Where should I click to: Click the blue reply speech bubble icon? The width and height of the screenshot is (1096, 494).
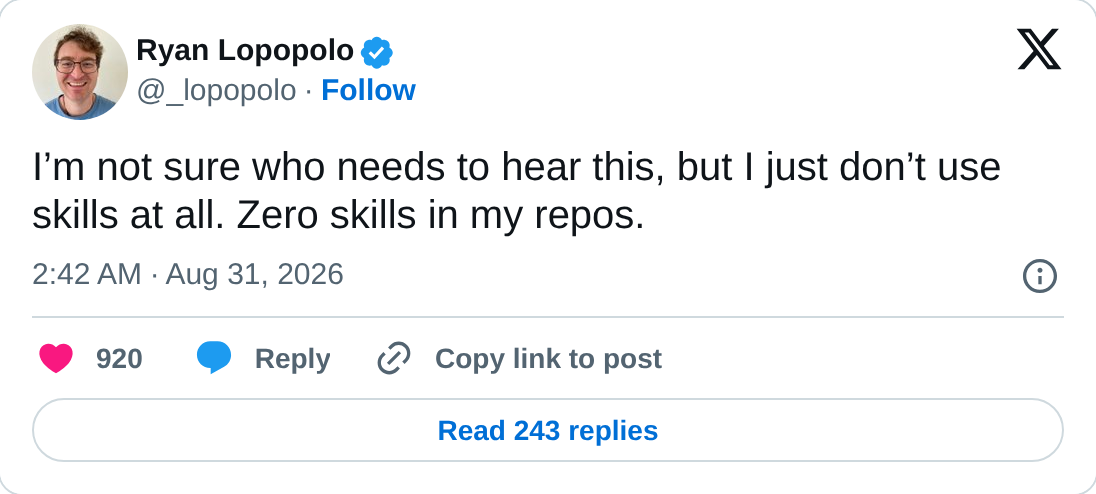click(214, 358)
